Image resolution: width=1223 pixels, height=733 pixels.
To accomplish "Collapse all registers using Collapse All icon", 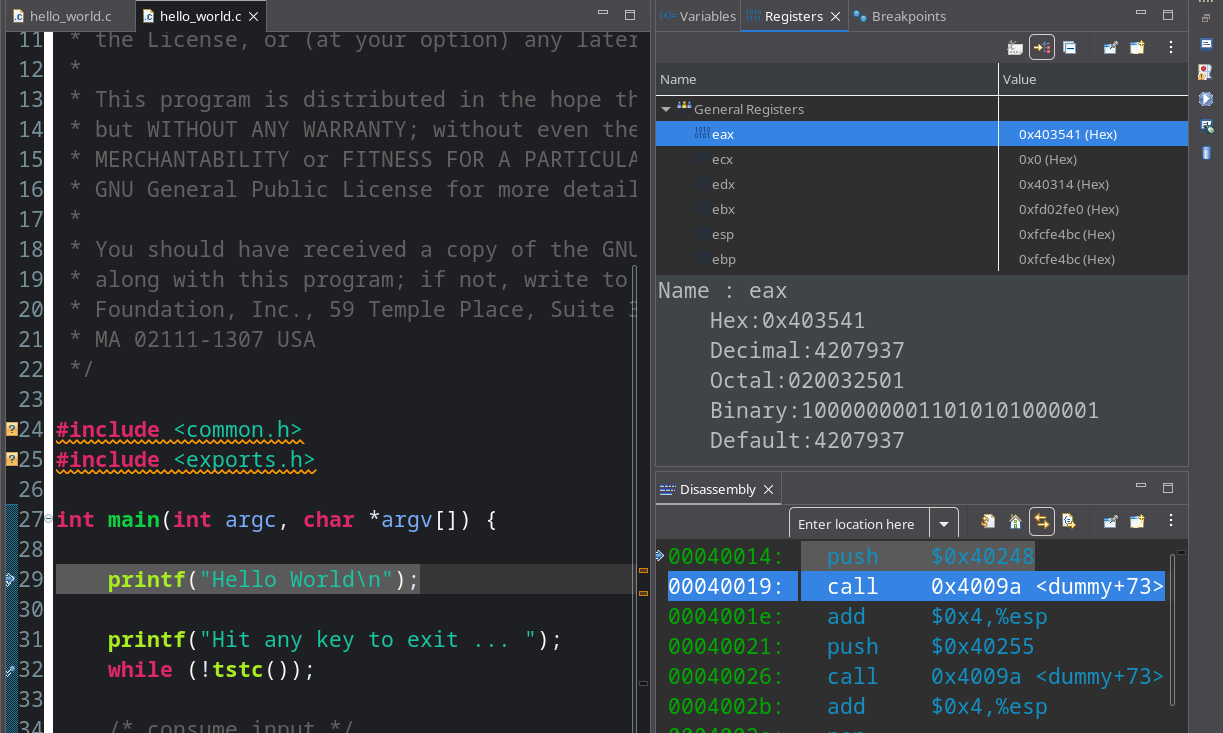I will click(1069, 47).
